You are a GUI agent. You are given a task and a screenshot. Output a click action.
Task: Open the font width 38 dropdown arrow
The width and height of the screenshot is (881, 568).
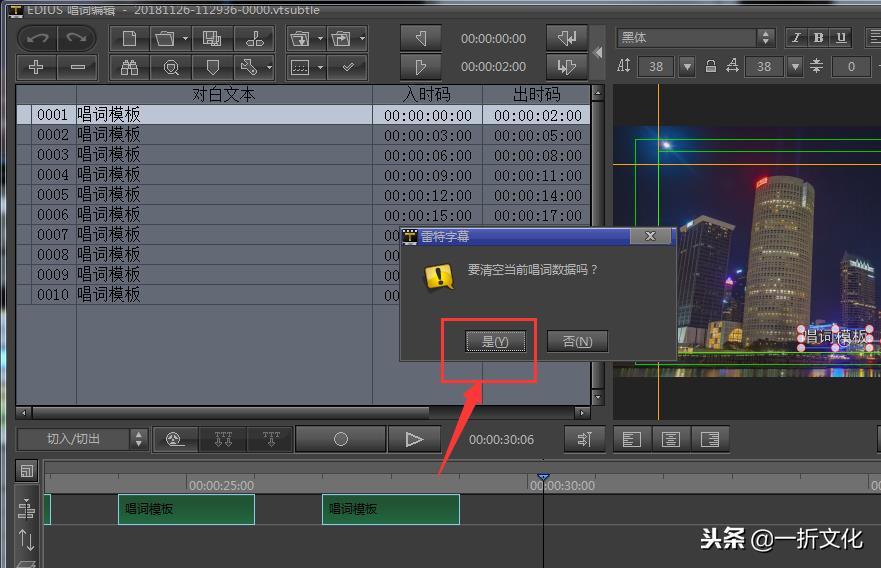click(x=795, y=67)
